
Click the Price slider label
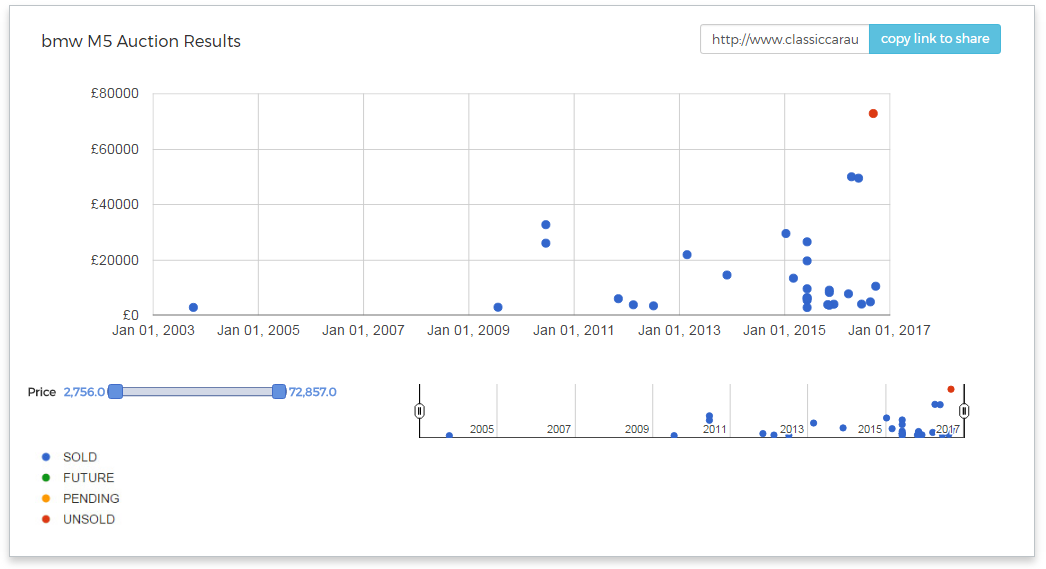click(41, 392)
